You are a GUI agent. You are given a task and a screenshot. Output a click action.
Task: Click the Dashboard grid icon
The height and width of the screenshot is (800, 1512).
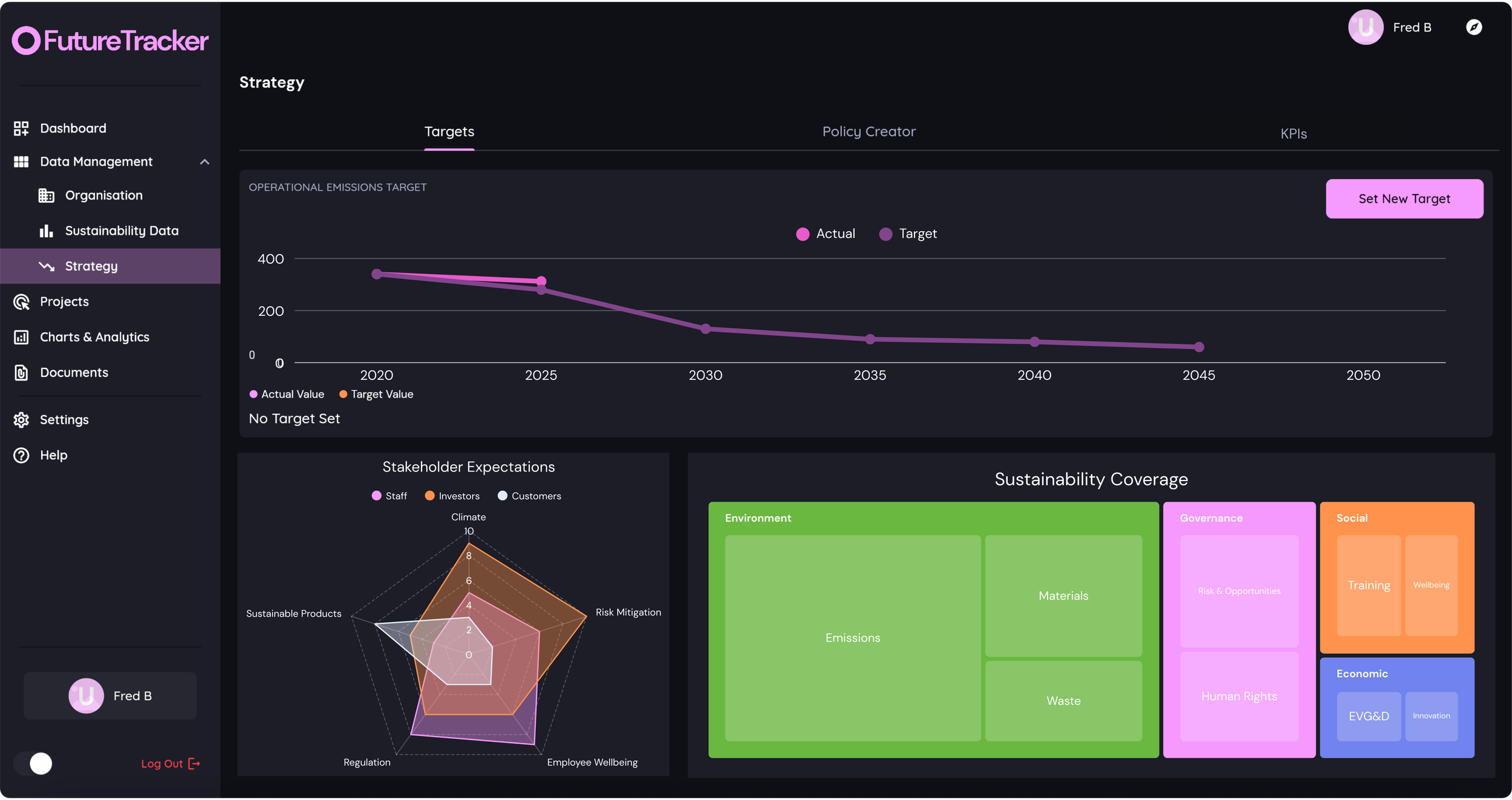click(x=21, y=128)
